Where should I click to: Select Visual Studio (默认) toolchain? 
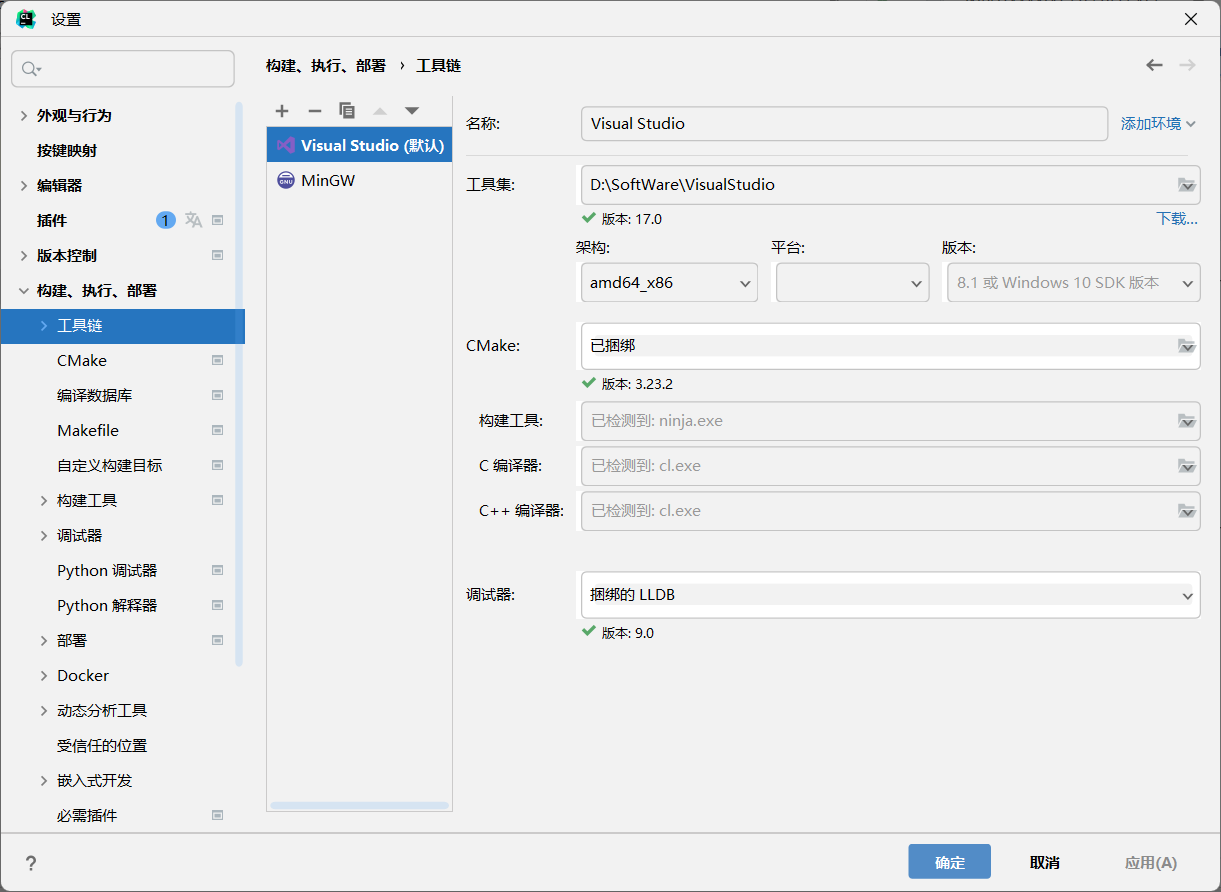tap(359, 145)
